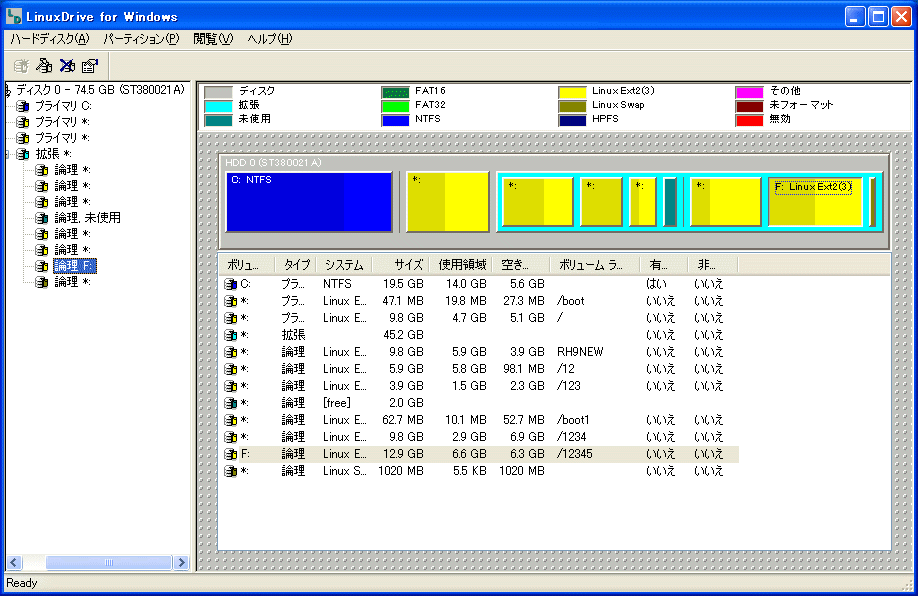
Task: Open partition properties from the toolbar
Action: tap(90, 66)
